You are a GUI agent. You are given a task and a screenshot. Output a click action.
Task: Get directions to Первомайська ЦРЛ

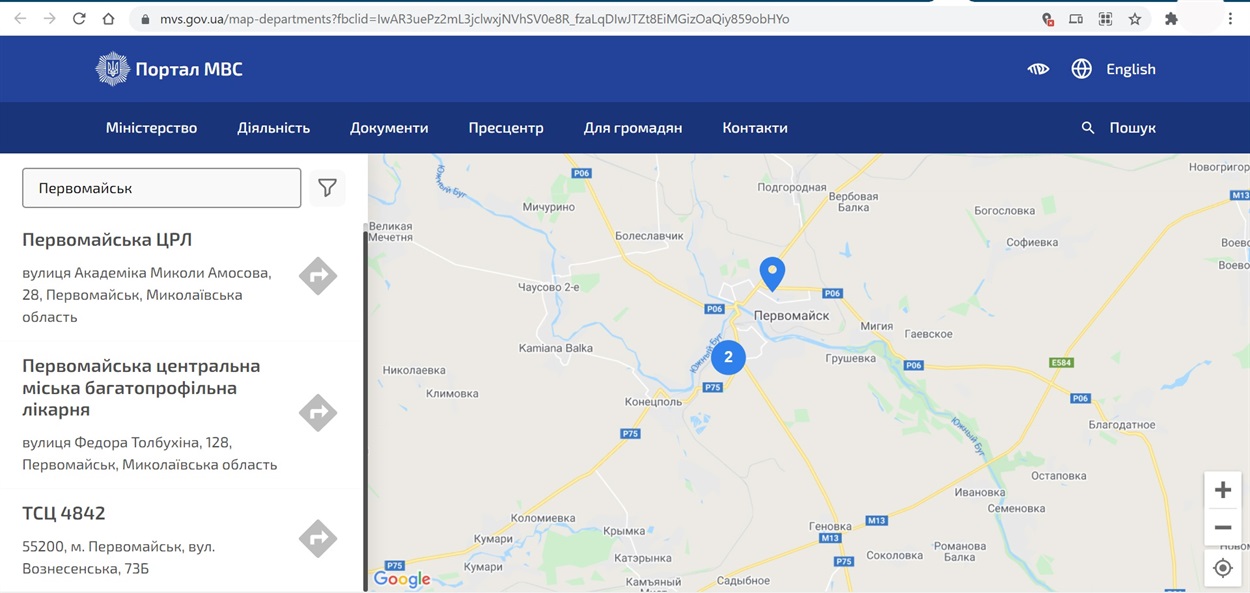pos(318,276)
